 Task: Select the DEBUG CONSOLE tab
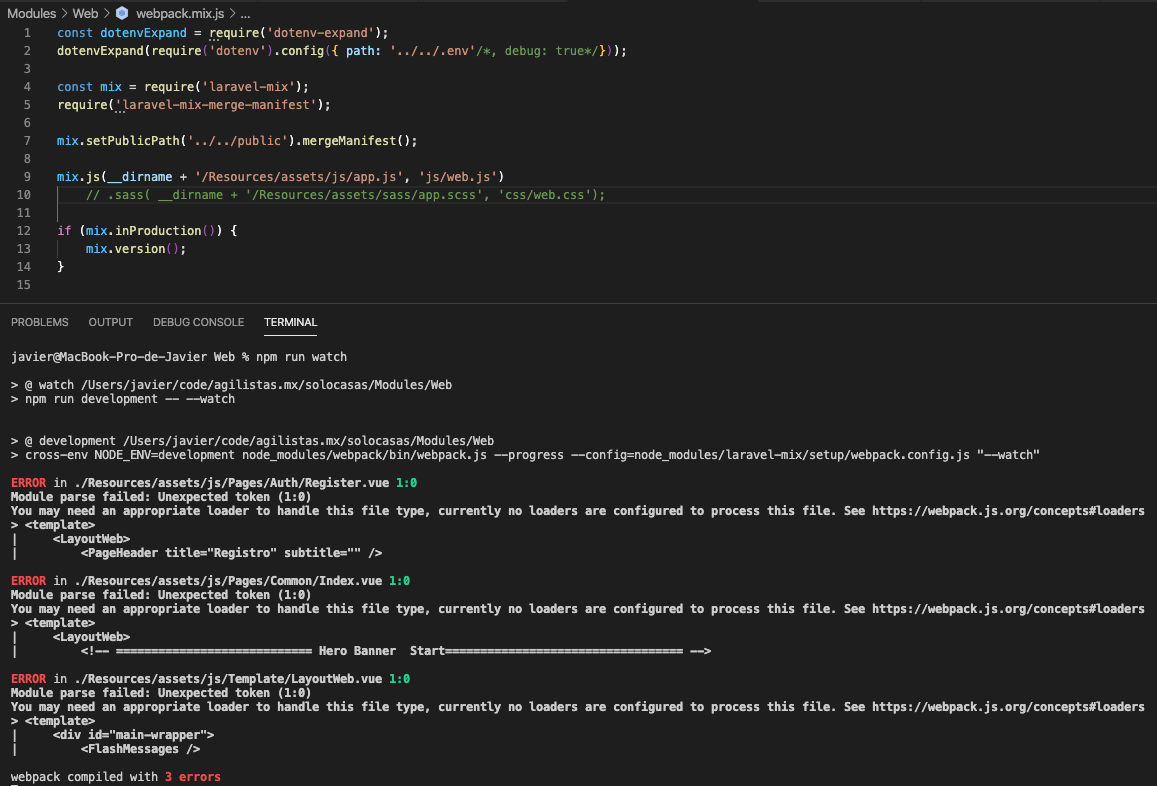(x=198, y=322)
